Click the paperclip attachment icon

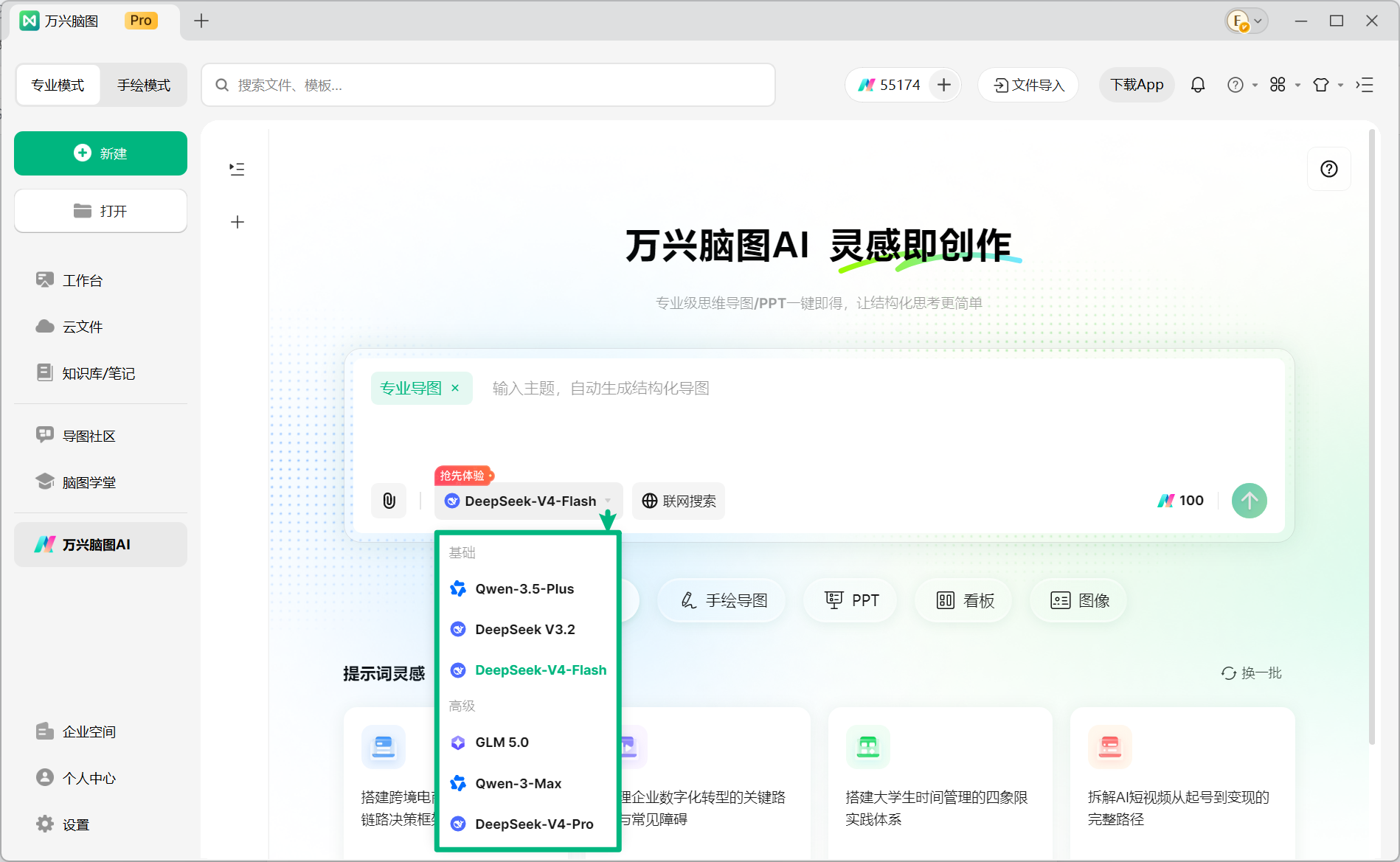[x=389, y=501]
